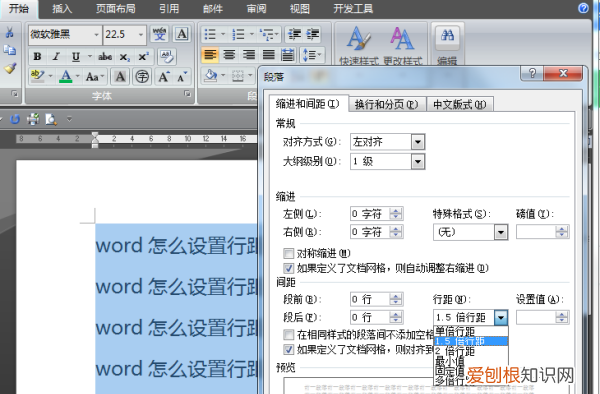Open the font name dropdown 微软雅黑
The image size is (600, 394).
tap(96, 35)
